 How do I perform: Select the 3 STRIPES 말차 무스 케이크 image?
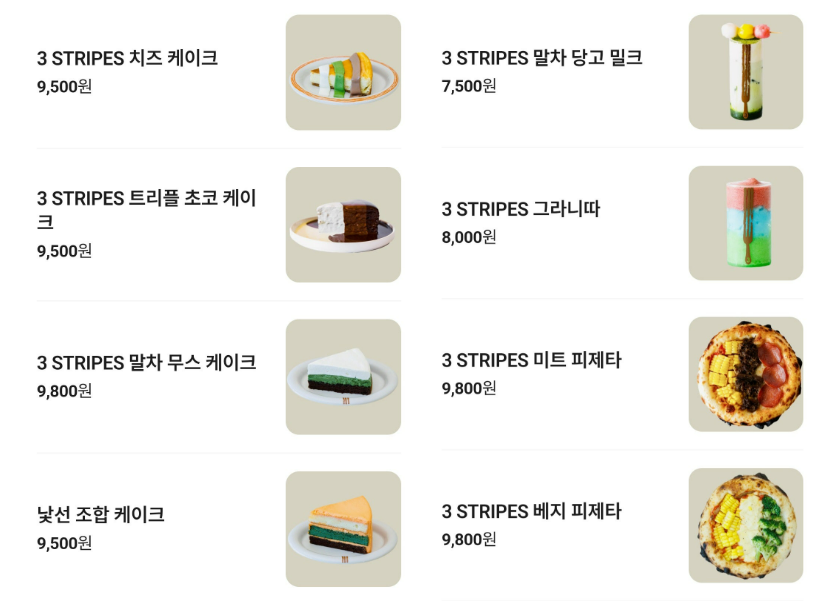point(343,377)
